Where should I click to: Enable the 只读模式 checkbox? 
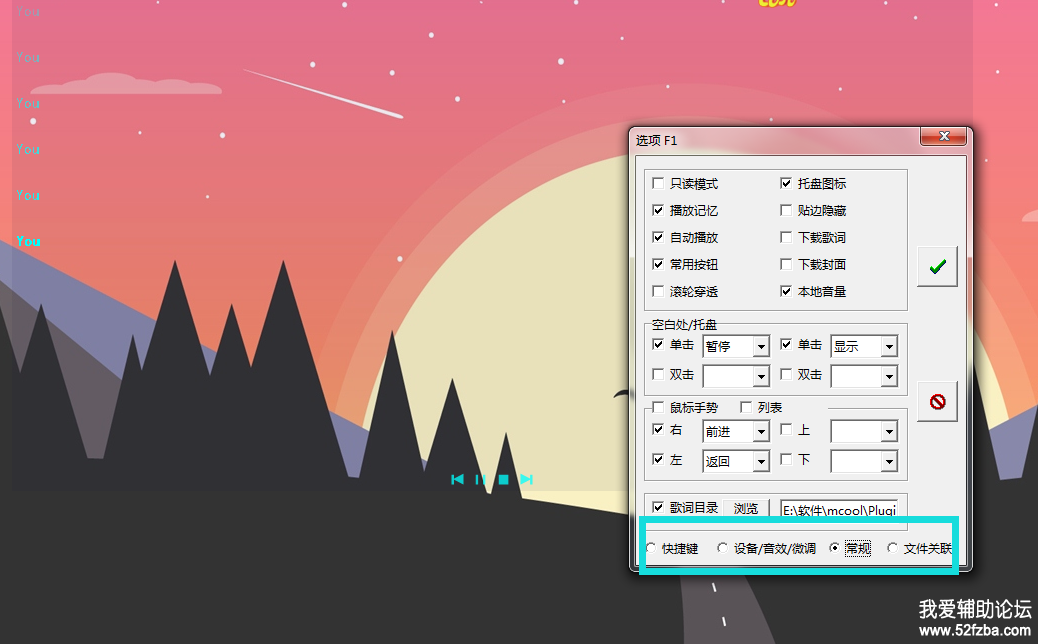[x=658, y=184]
